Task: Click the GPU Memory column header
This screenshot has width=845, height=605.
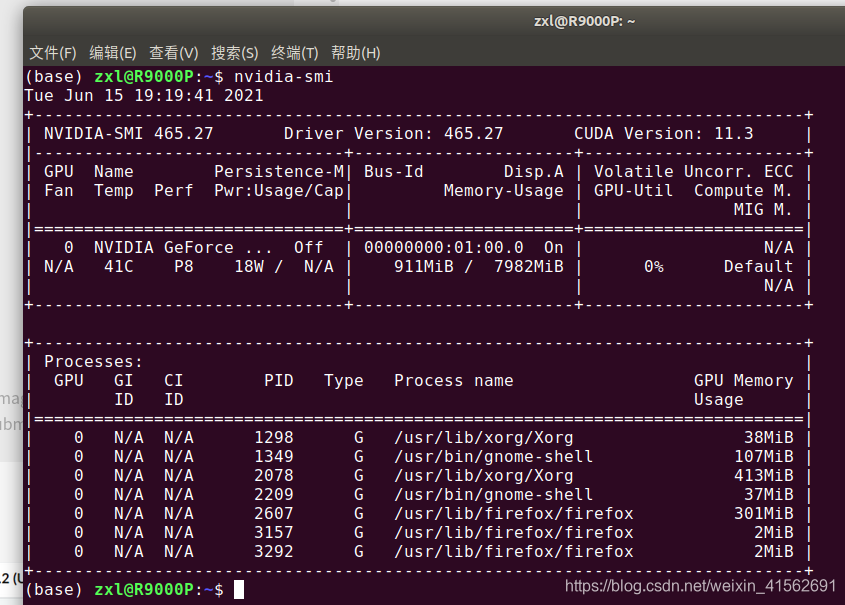Action: tap(743, 381)
